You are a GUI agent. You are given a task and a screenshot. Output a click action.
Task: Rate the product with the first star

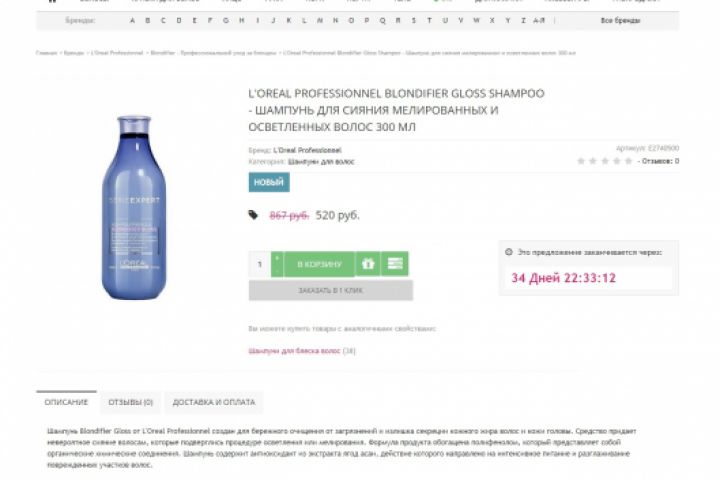581,161
